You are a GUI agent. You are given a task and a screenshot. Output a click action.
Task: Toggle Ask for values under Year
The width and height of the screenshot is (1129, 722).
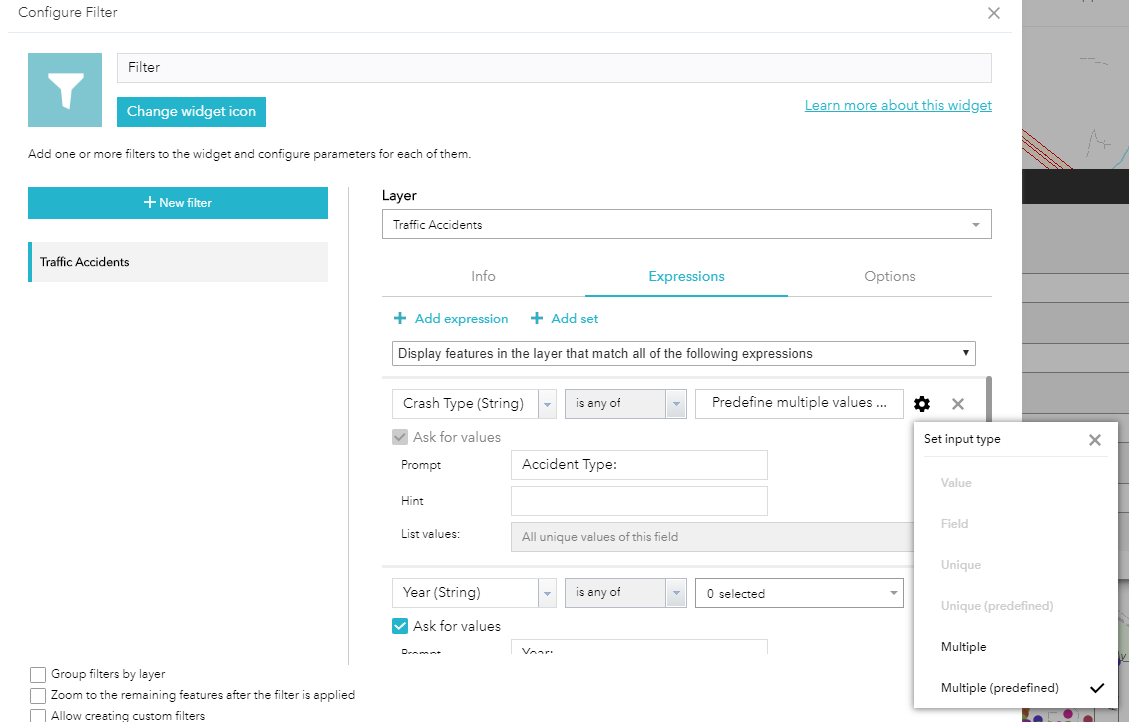pos(400,627)
